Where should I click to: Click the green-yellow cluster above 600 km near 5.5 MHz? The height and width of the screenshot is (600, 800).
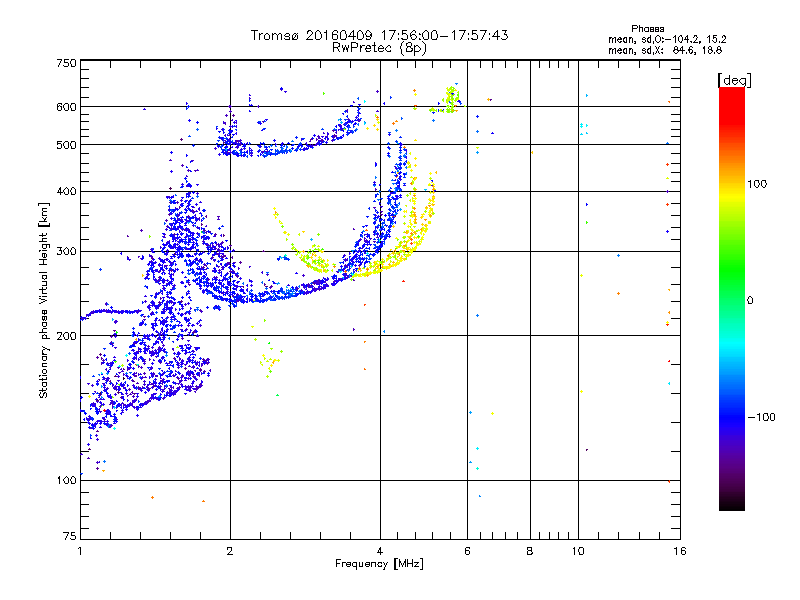(x=450, y=100)
